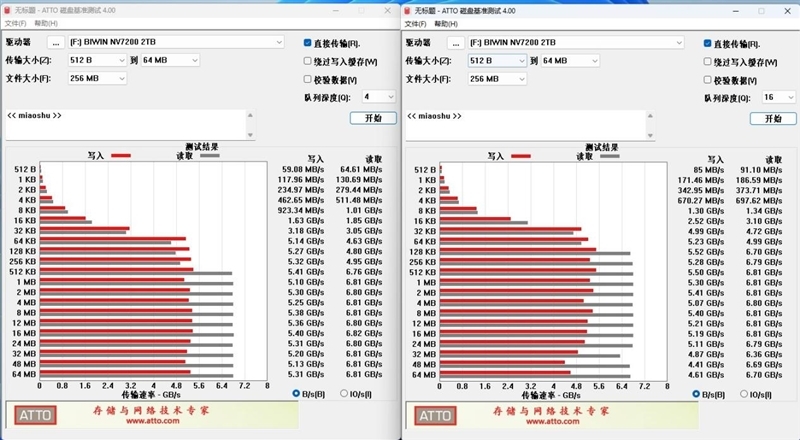800x440 pixels.
Task: Click 6.82 GB/s read value, left window
Action: click(364, 333)
